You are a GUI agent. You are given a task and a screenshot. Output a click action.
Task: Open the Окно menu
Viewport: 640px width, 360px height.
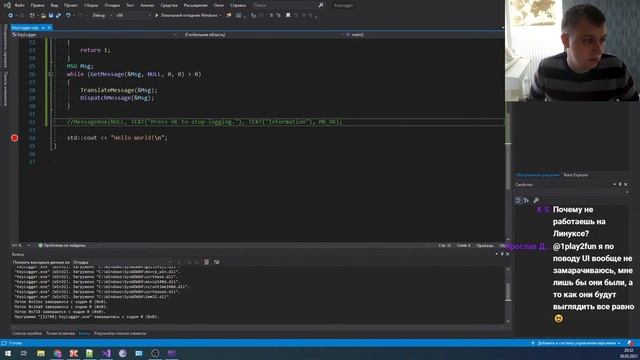click(218, 5)
